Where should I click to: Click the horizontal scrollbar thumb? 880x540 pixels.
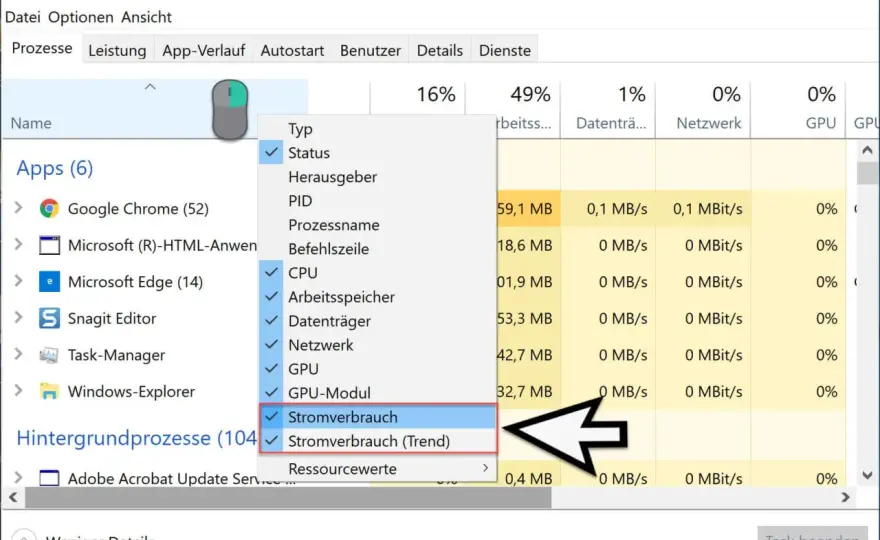(x=288, y=497)
